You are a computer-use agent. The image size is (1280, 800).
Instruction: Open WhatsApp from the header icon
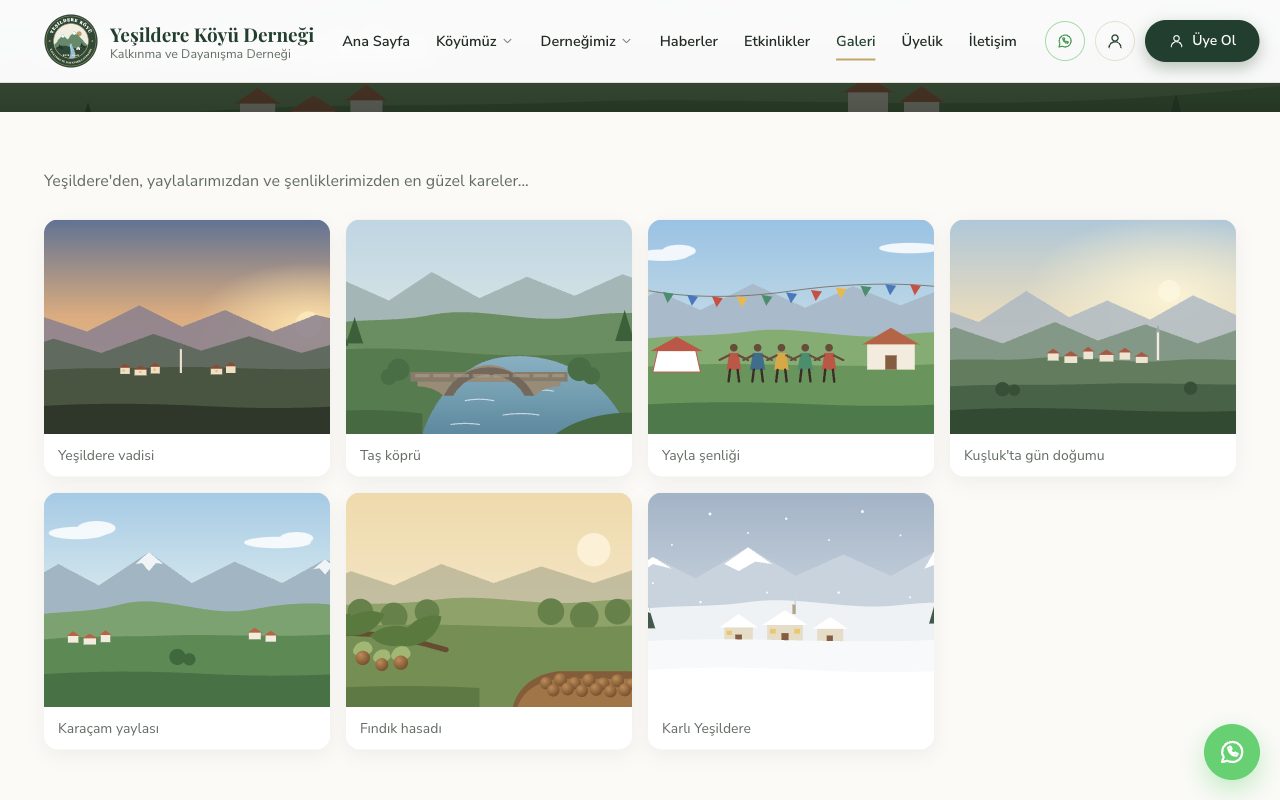pos(1065,41)
